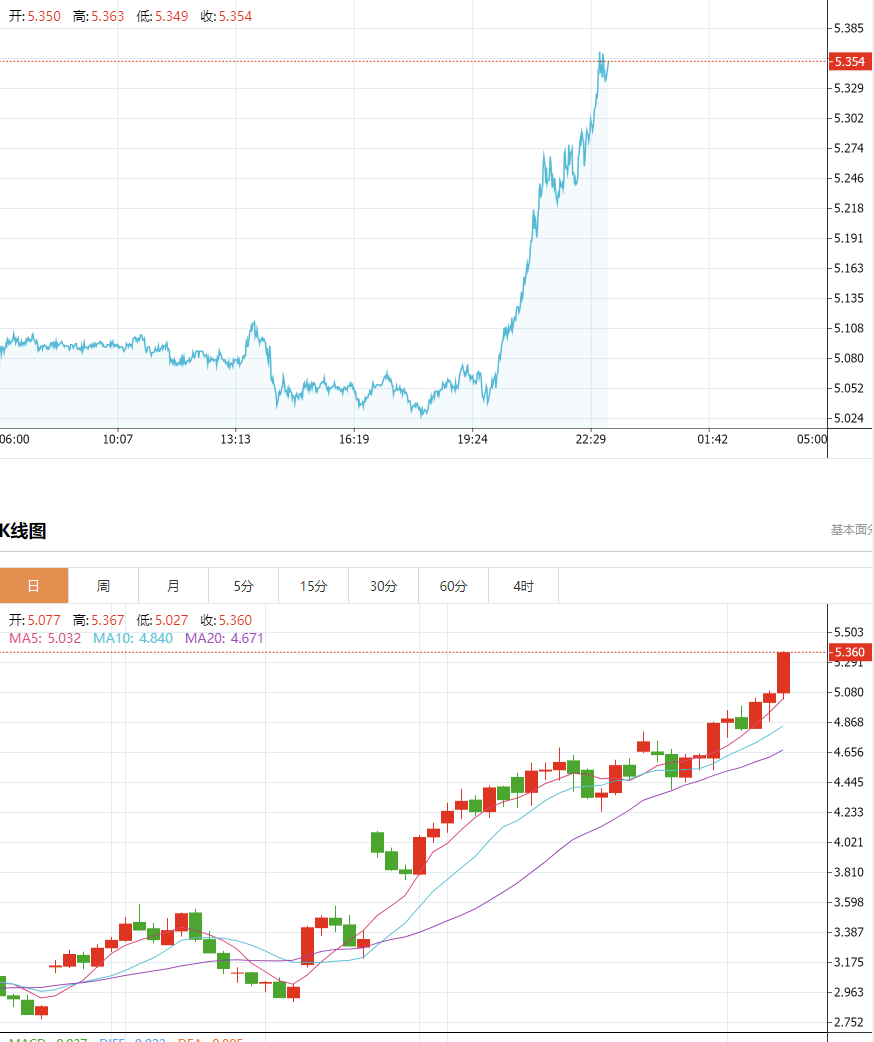Switch to the 周 weekly tab
This screenshot has width=874, height=1042.
104,586
